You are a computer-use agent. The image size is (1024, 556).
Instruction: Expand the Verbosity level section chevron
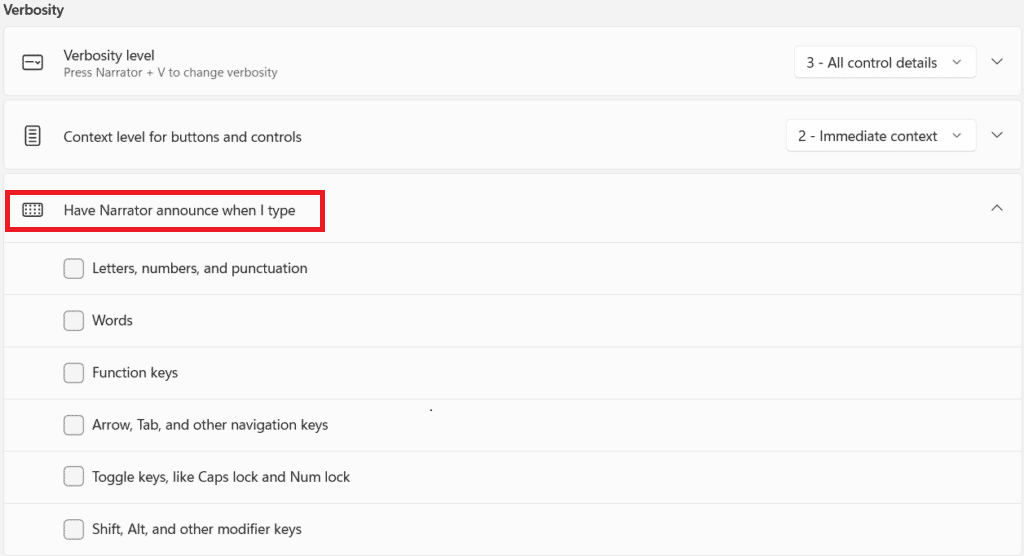(x=997, y=62)
